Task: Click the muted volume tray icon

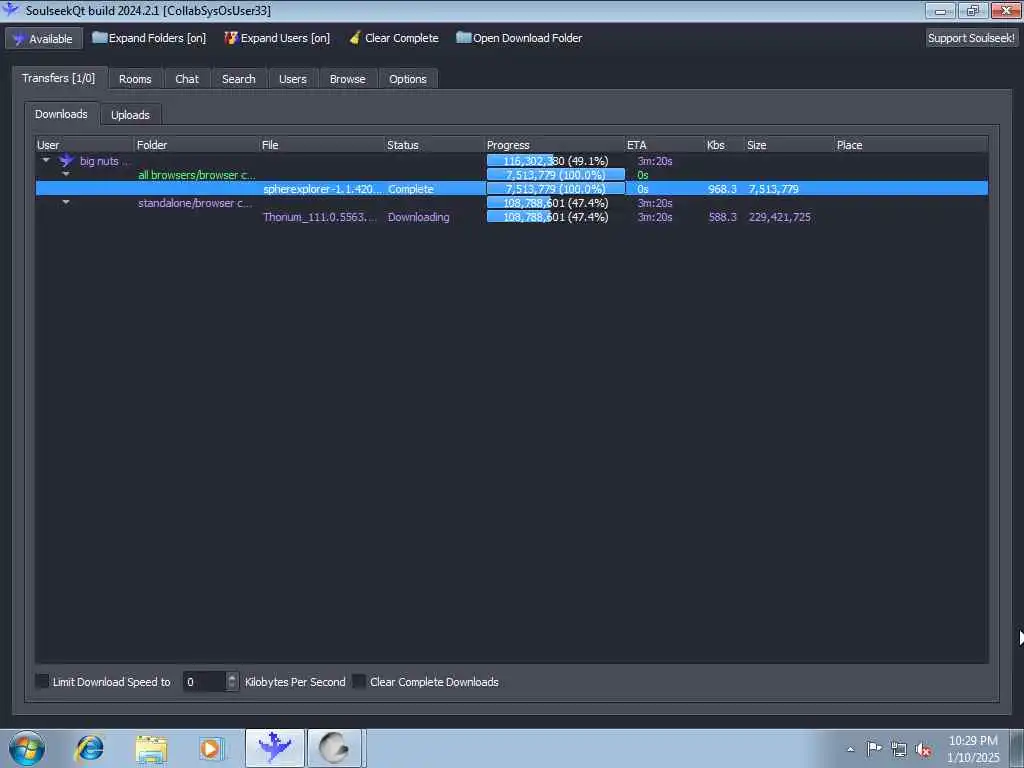Action: tap(923, 750)
